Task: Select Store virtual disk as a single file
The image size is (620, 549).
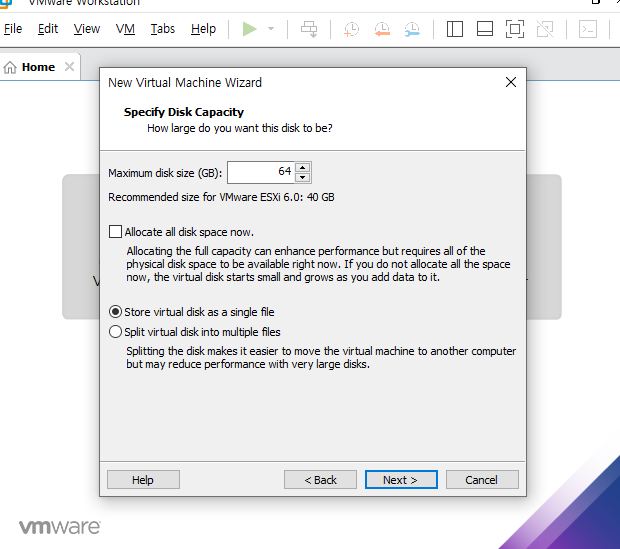Action: (x=115, y=312)
